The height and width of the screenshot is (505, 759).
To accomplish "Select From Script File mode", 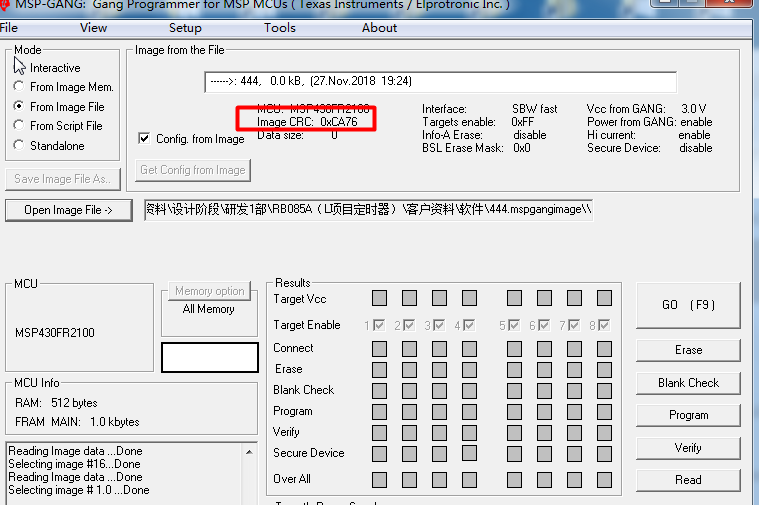I will (19, 125).
